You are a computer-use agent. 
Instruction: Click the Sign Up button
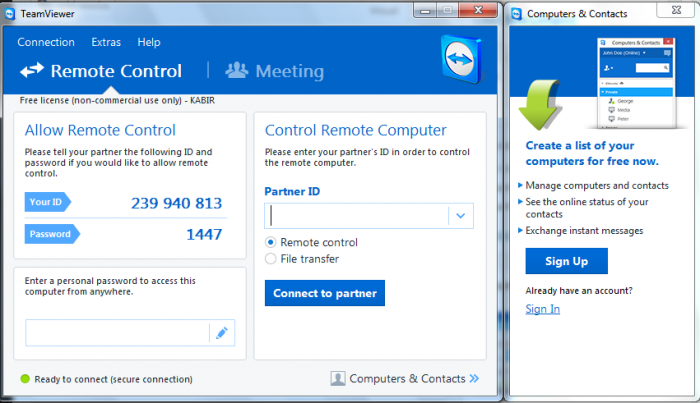[566, 261]
